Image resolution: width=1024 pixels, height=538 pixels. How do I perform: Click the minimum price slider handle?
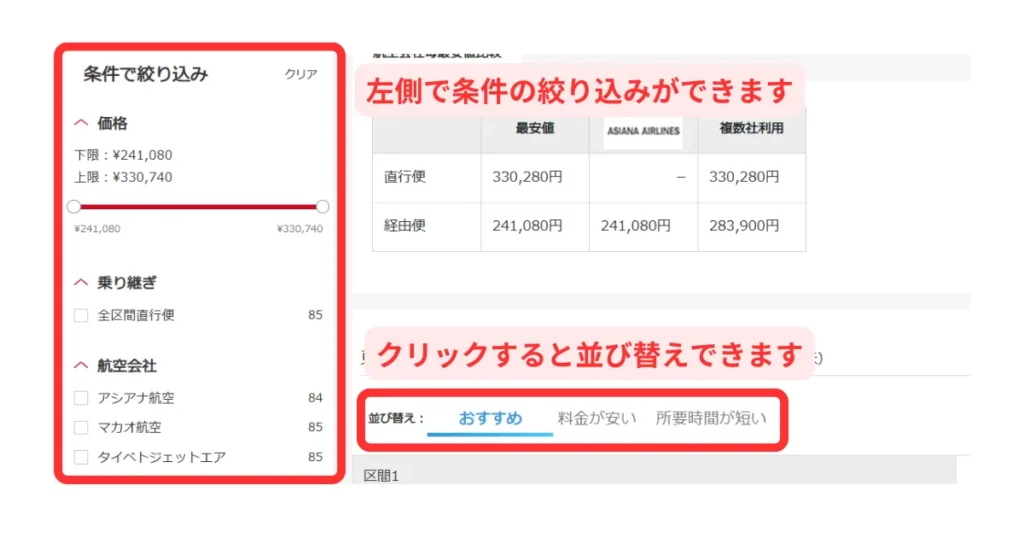tap(74, 207)
